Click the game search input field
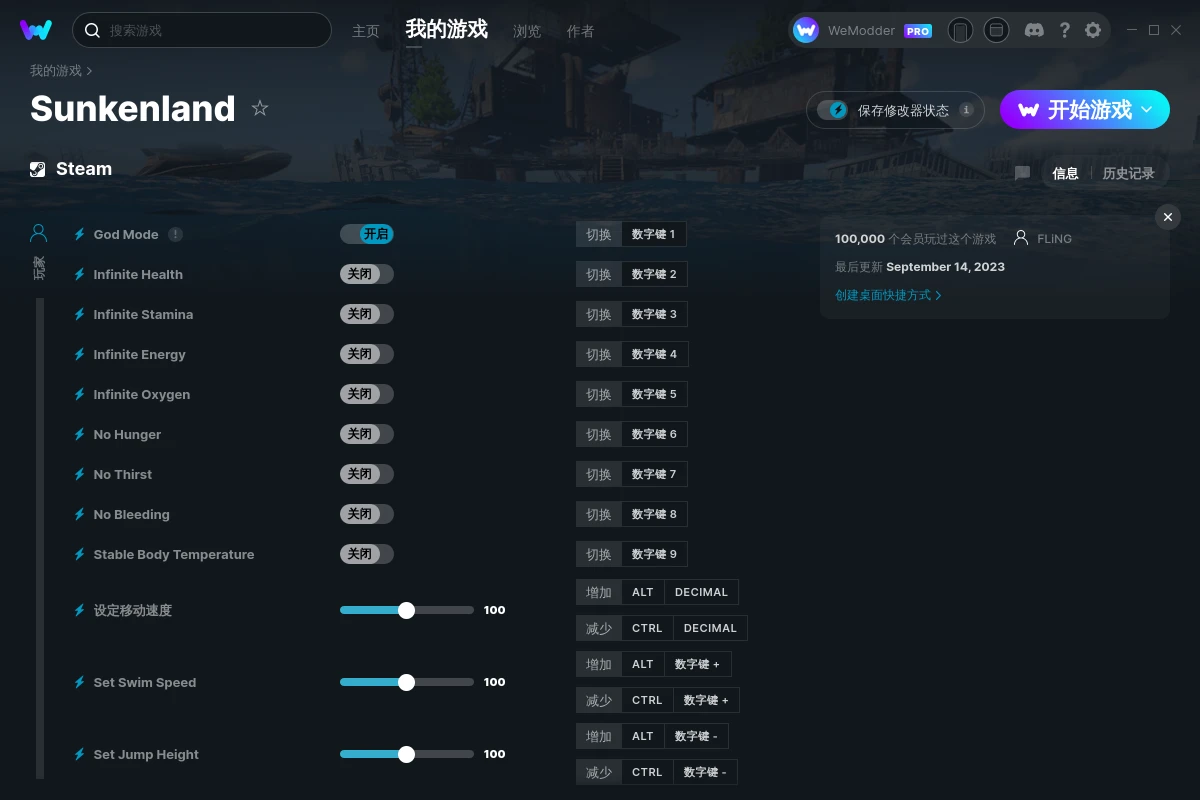 click(202, 30)
